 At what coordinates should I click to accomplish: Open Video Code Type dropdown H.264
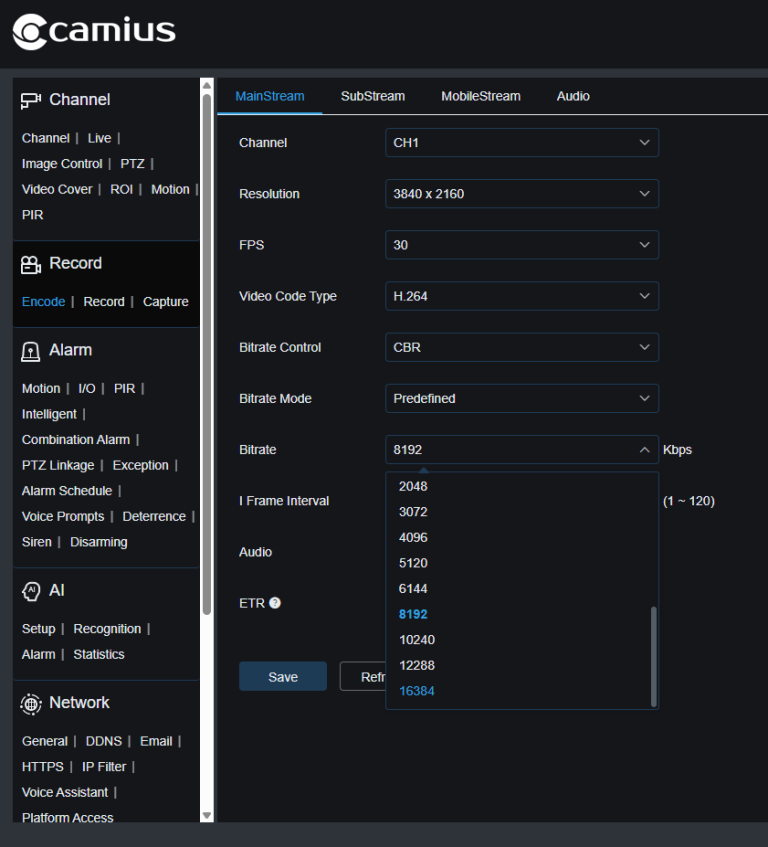[522, 296]
